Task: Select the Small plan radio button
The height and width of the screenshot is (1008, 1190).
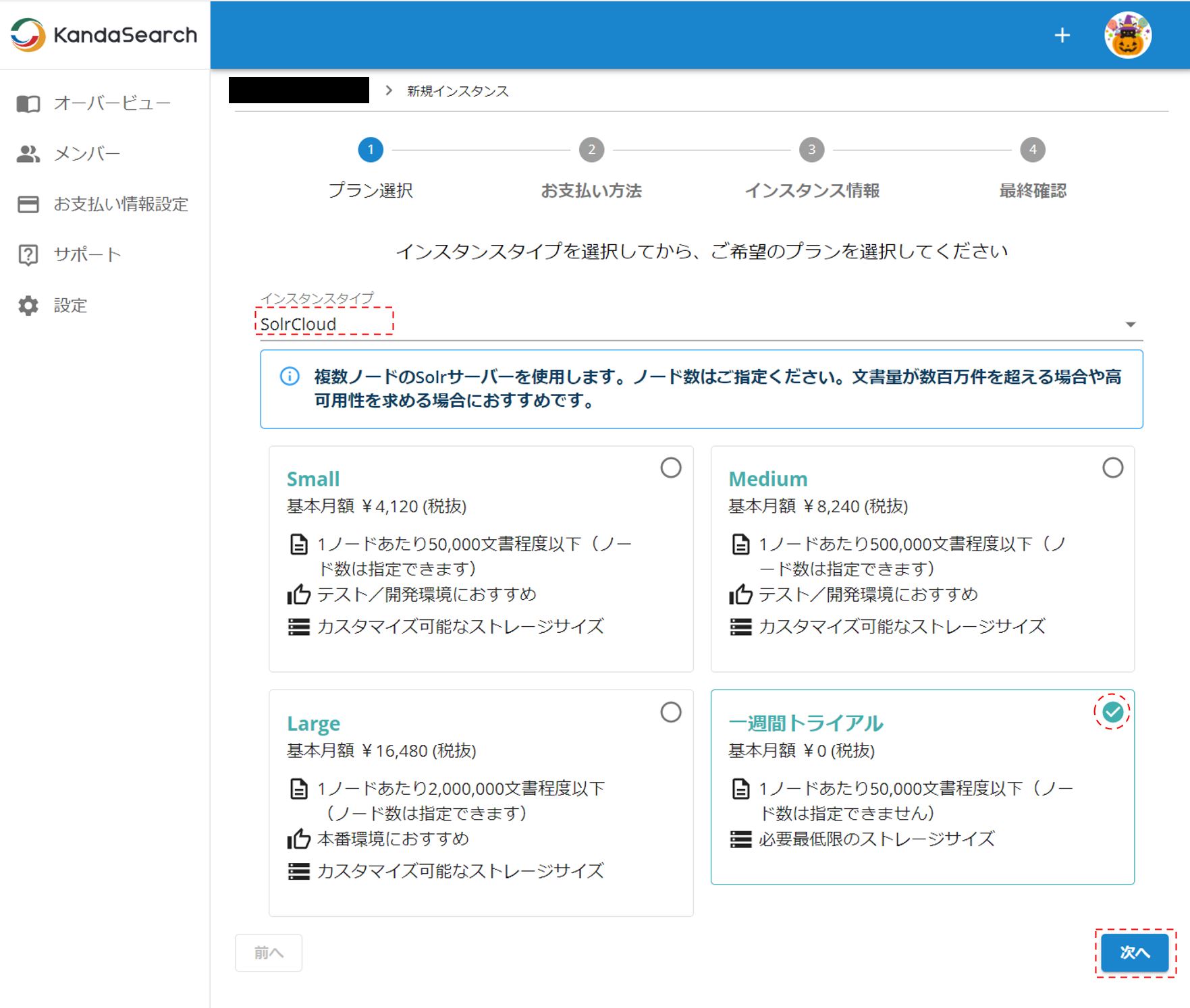Action: point(671,468)
